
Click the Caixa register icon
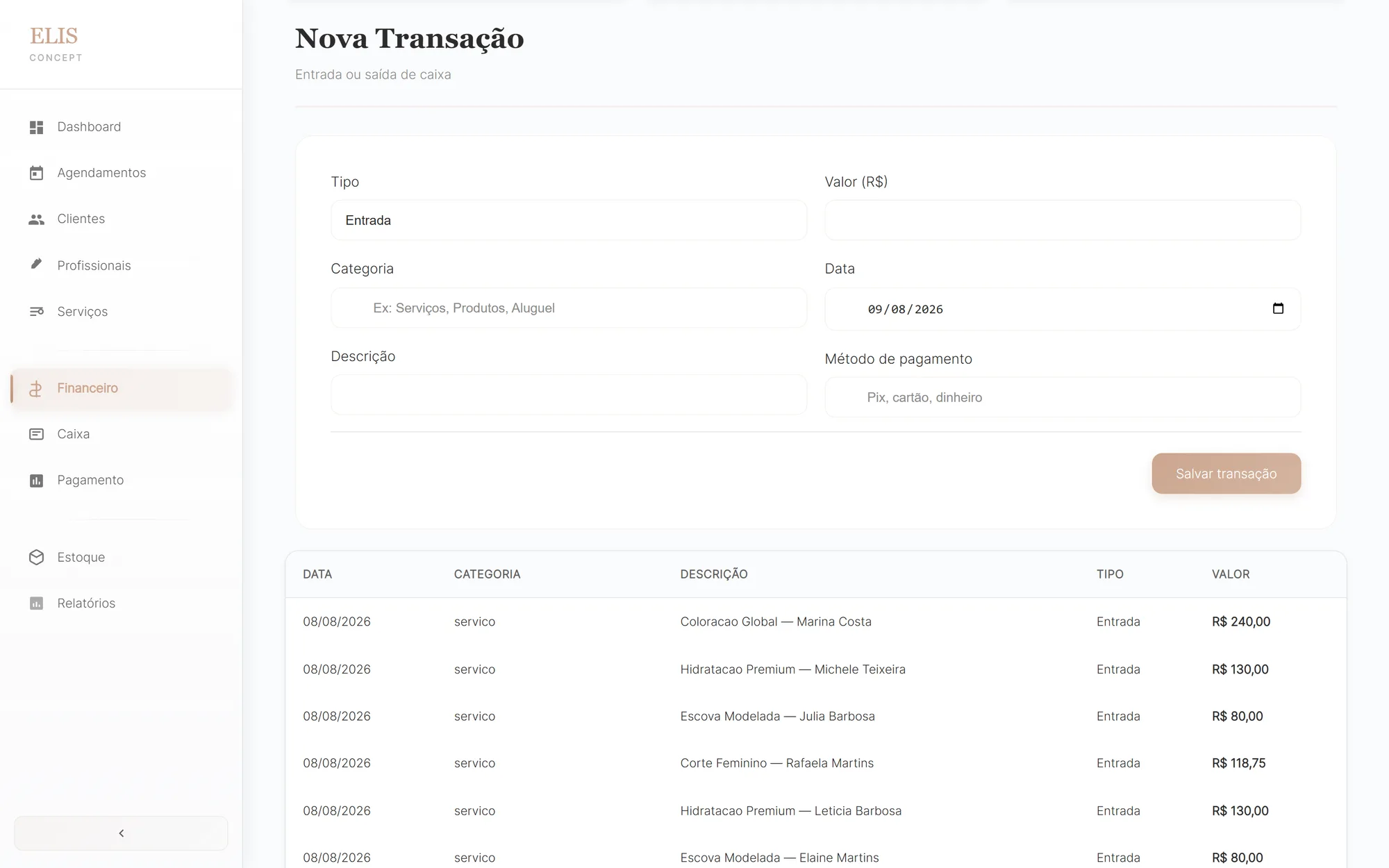[x=37, y=434]
